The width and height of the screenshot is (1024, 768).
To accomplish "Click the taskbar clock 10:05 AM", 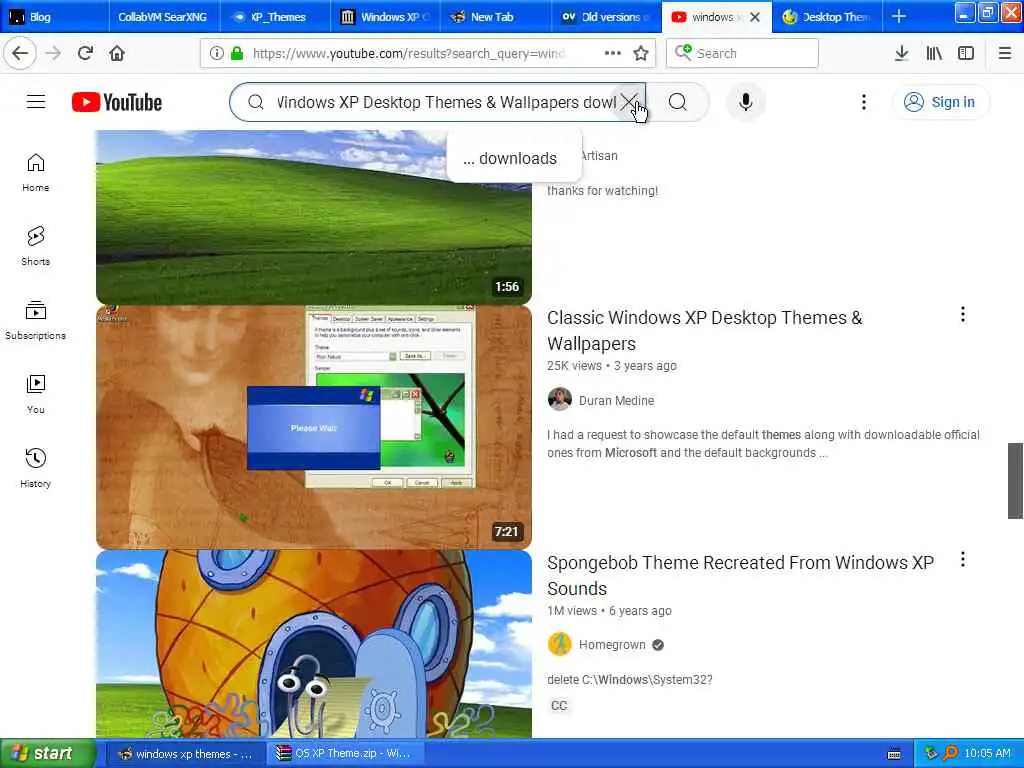I will pos(987,754).
